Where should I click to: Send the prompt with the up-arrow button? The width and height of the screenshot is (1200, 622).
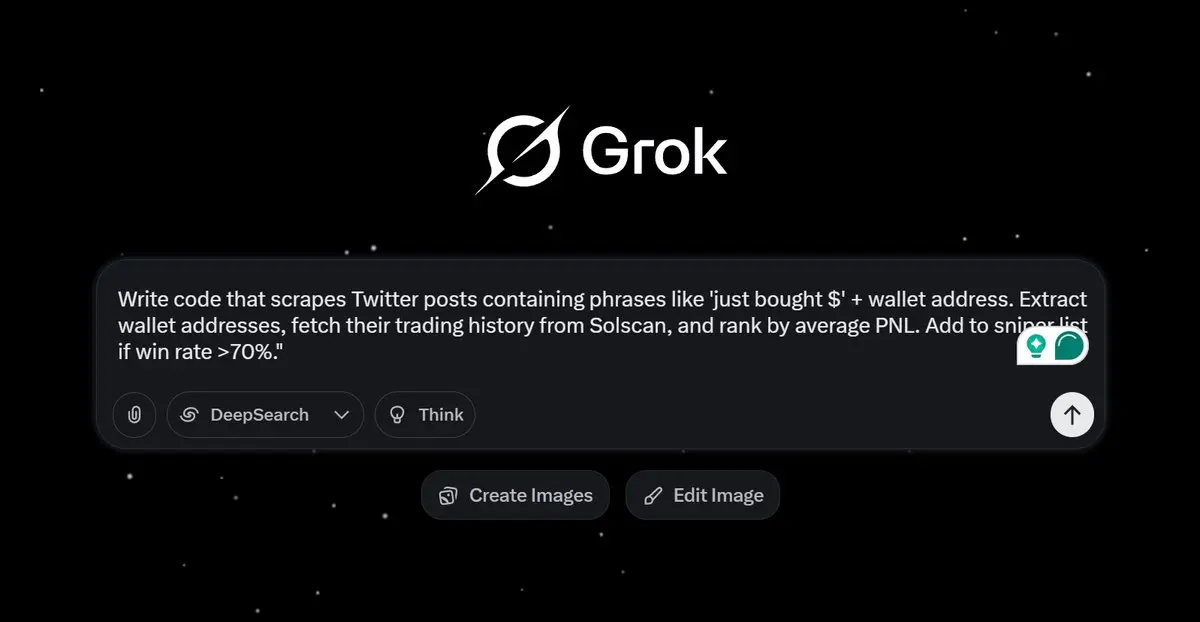pyautogui.click(x=1072, y=415)
